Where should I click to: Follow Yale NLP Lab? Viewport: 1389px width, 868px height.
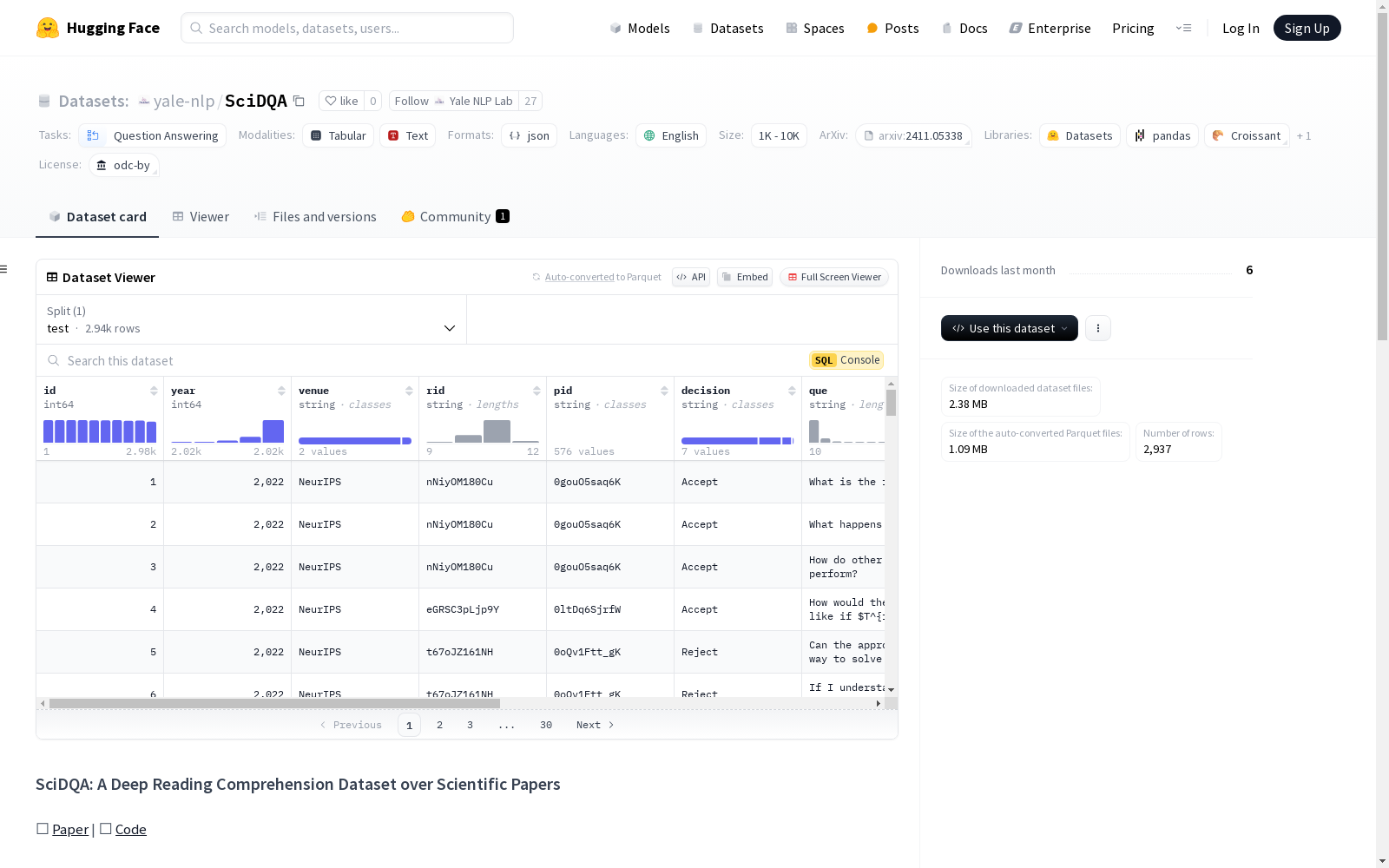(454, 101)
